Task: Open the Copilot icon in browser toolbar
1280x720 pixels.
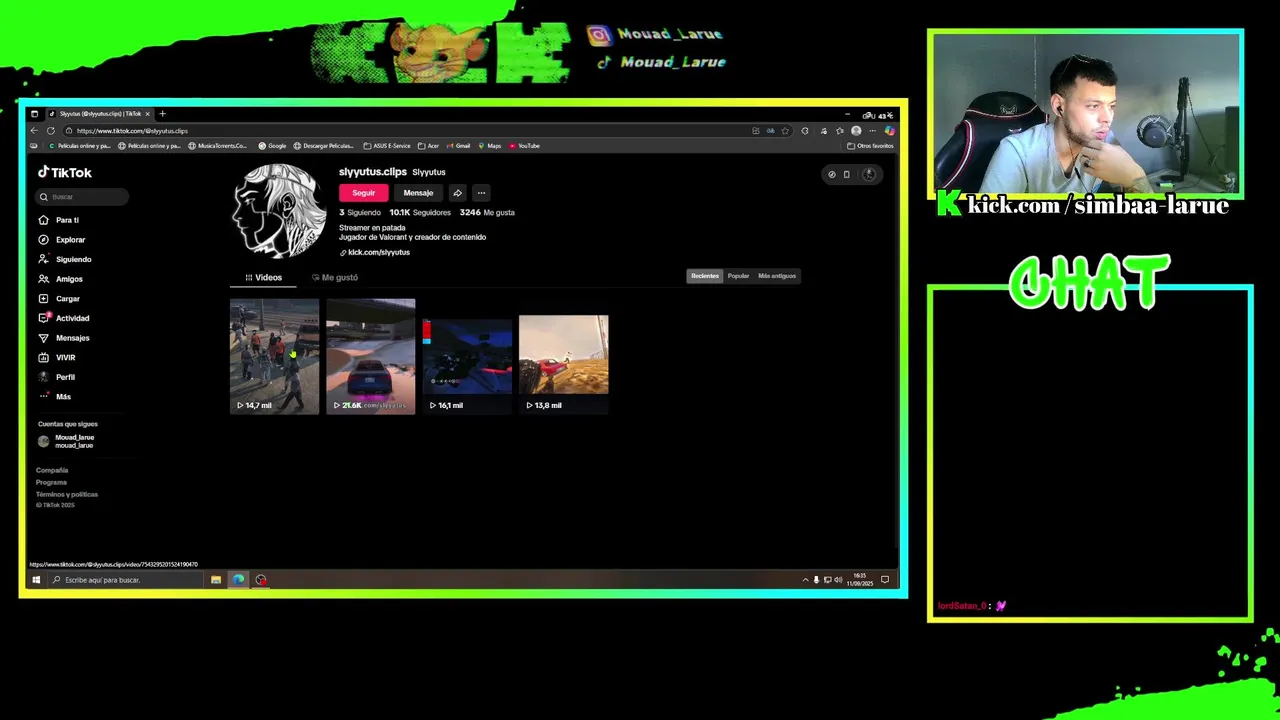Action: [889, 131]
